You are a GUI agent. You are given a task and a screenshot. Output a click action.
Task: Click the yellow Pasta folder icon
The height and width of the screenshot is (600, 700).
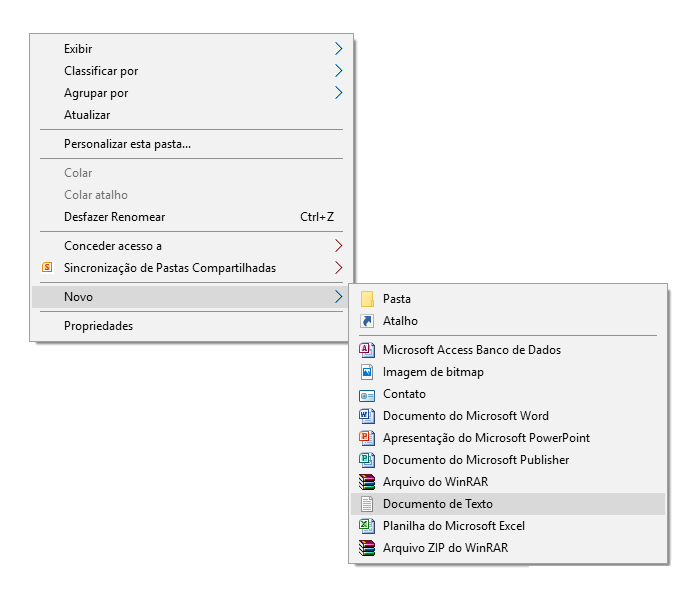tap(367, 299)
